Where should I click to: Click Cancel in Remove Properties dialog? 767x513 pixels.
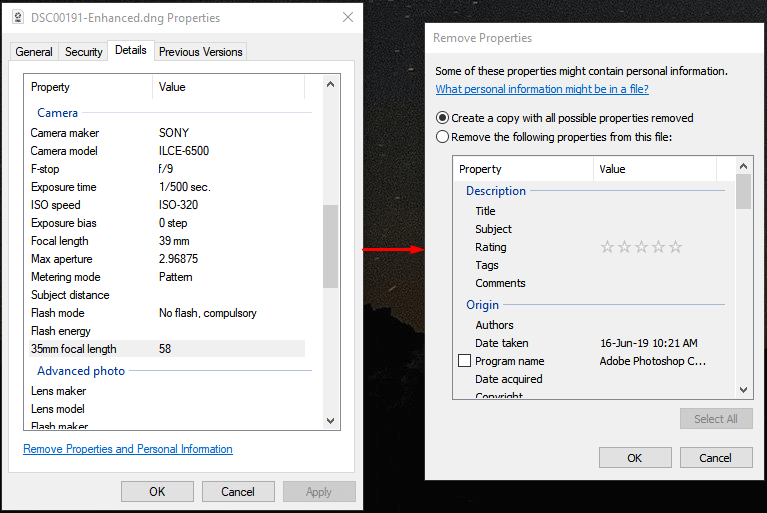point(716,458)
